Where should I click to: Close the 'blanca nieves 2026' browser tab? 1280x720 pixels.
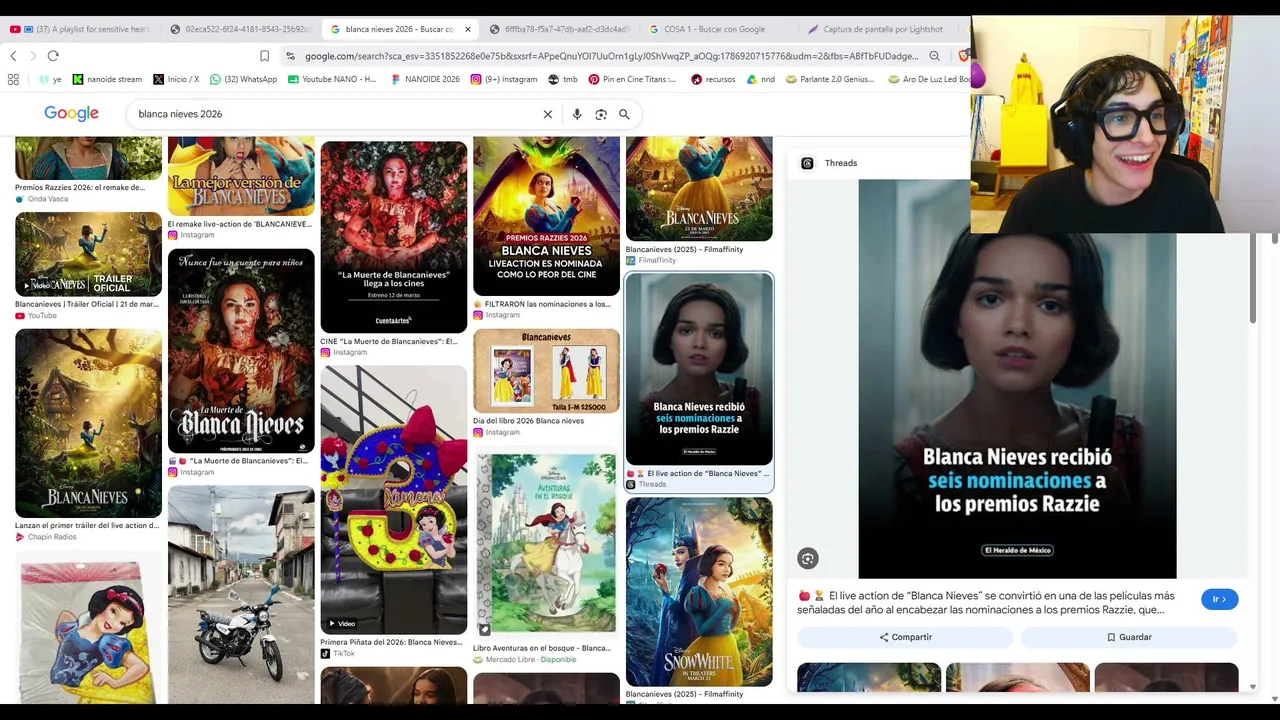(x=467, y=29)
